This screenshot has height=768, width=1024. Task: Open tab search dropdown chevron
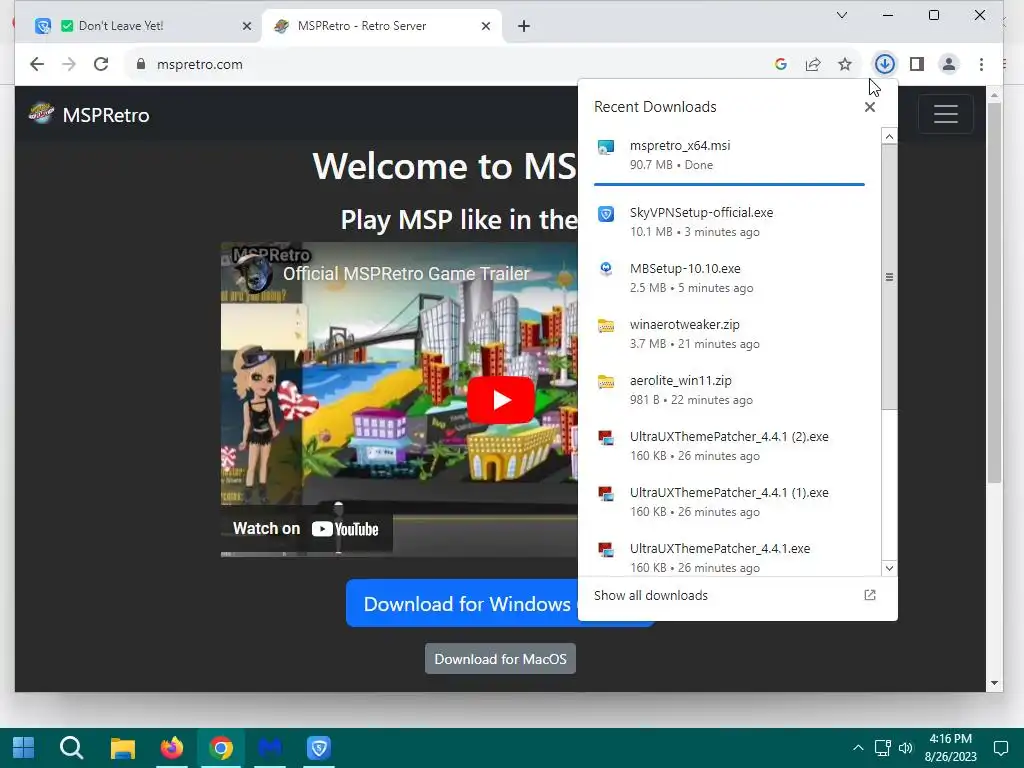(x=842, y=15)
